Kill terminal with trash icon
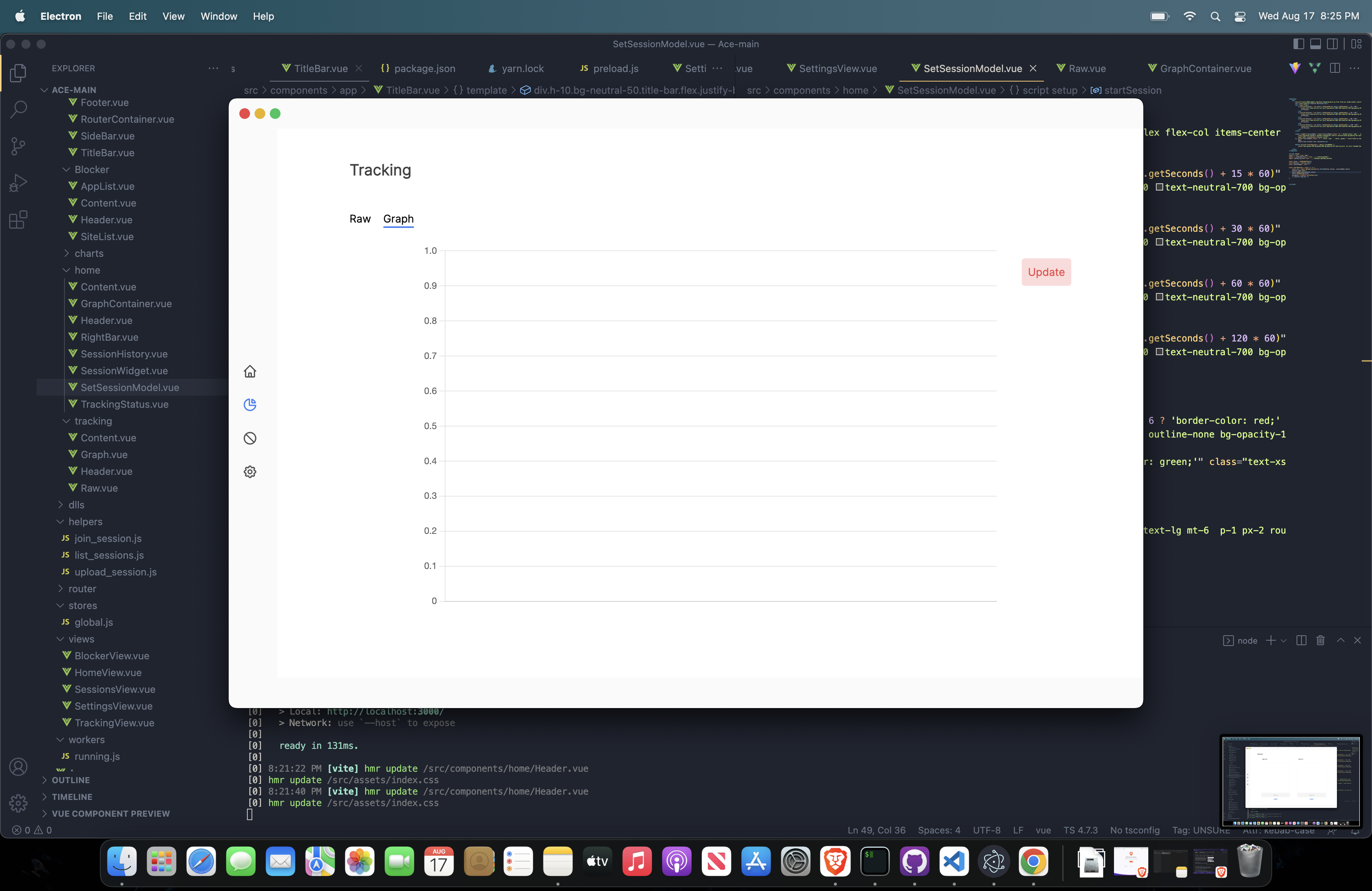 [1321, 640]
